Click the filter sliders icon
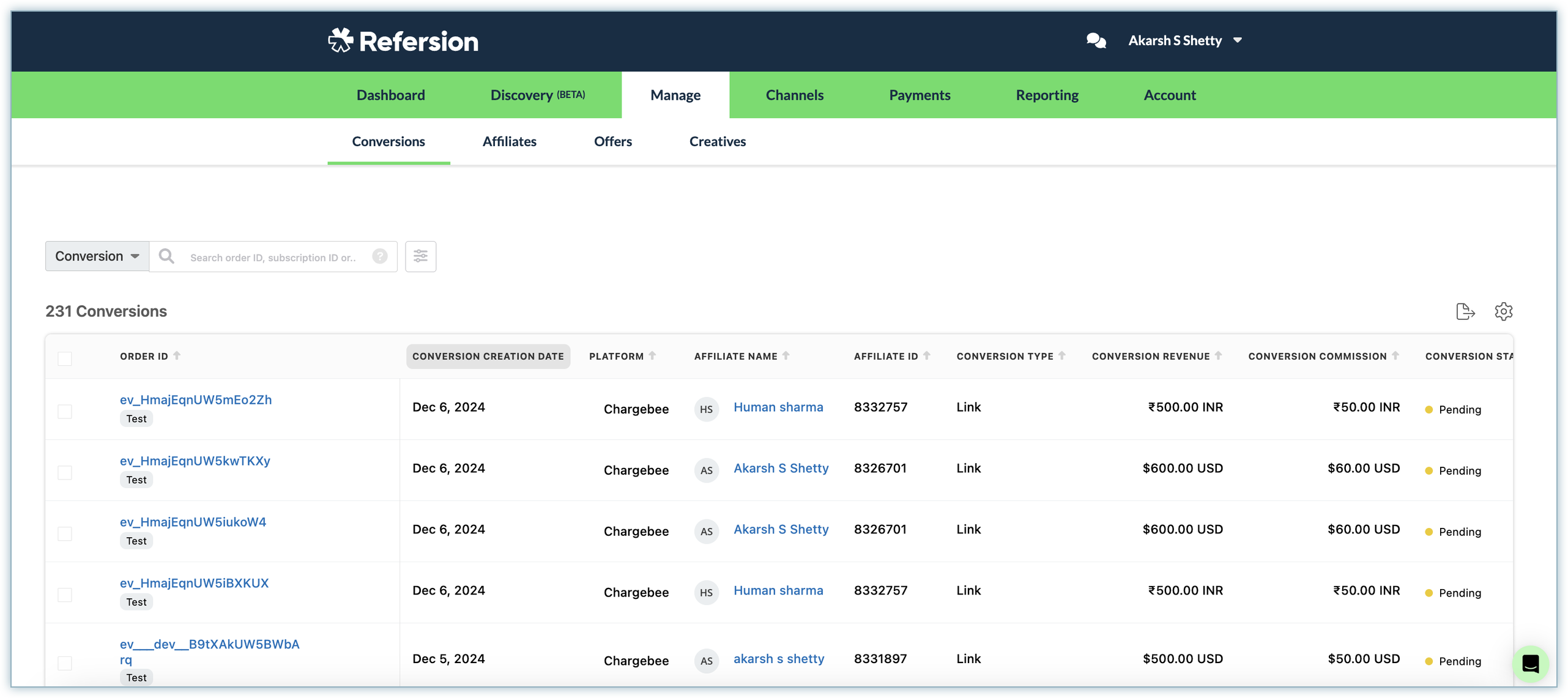Screen dimensions: 1568x698 [x=420, y=256]
